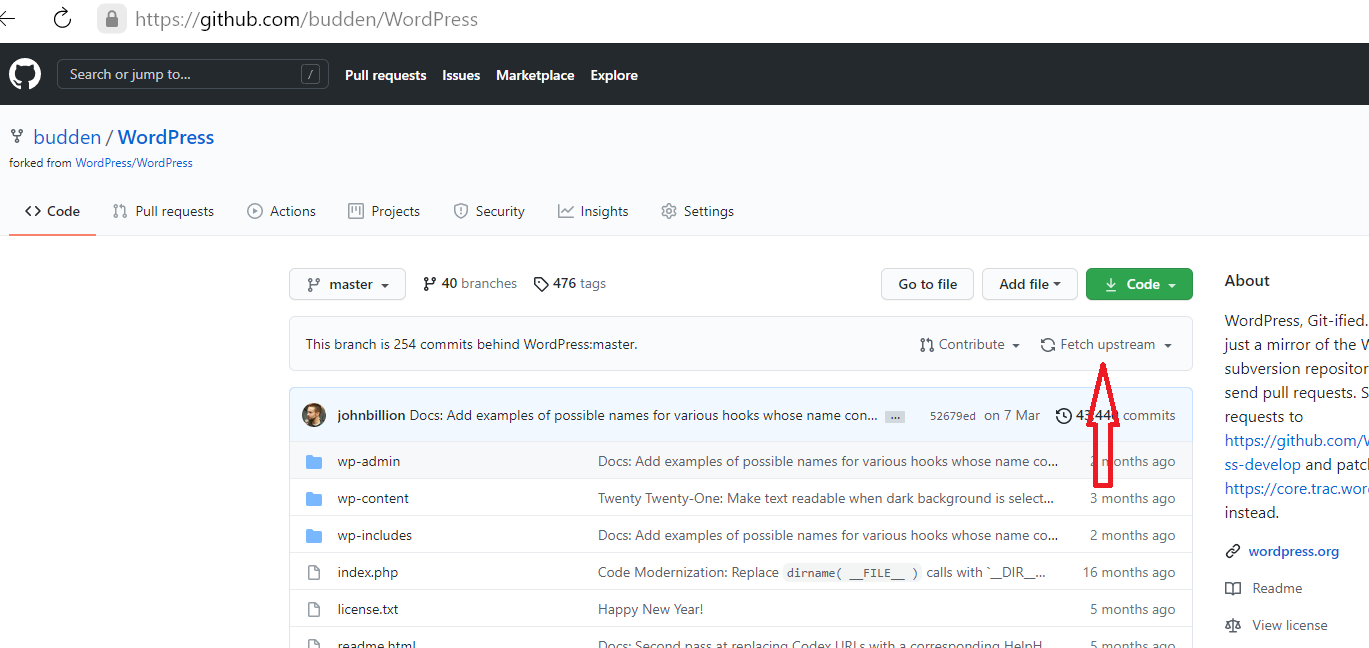This screenshot has width=1369, height=648.
Task: Open the wp-content folder name
Action: click(x=373, y=499)
